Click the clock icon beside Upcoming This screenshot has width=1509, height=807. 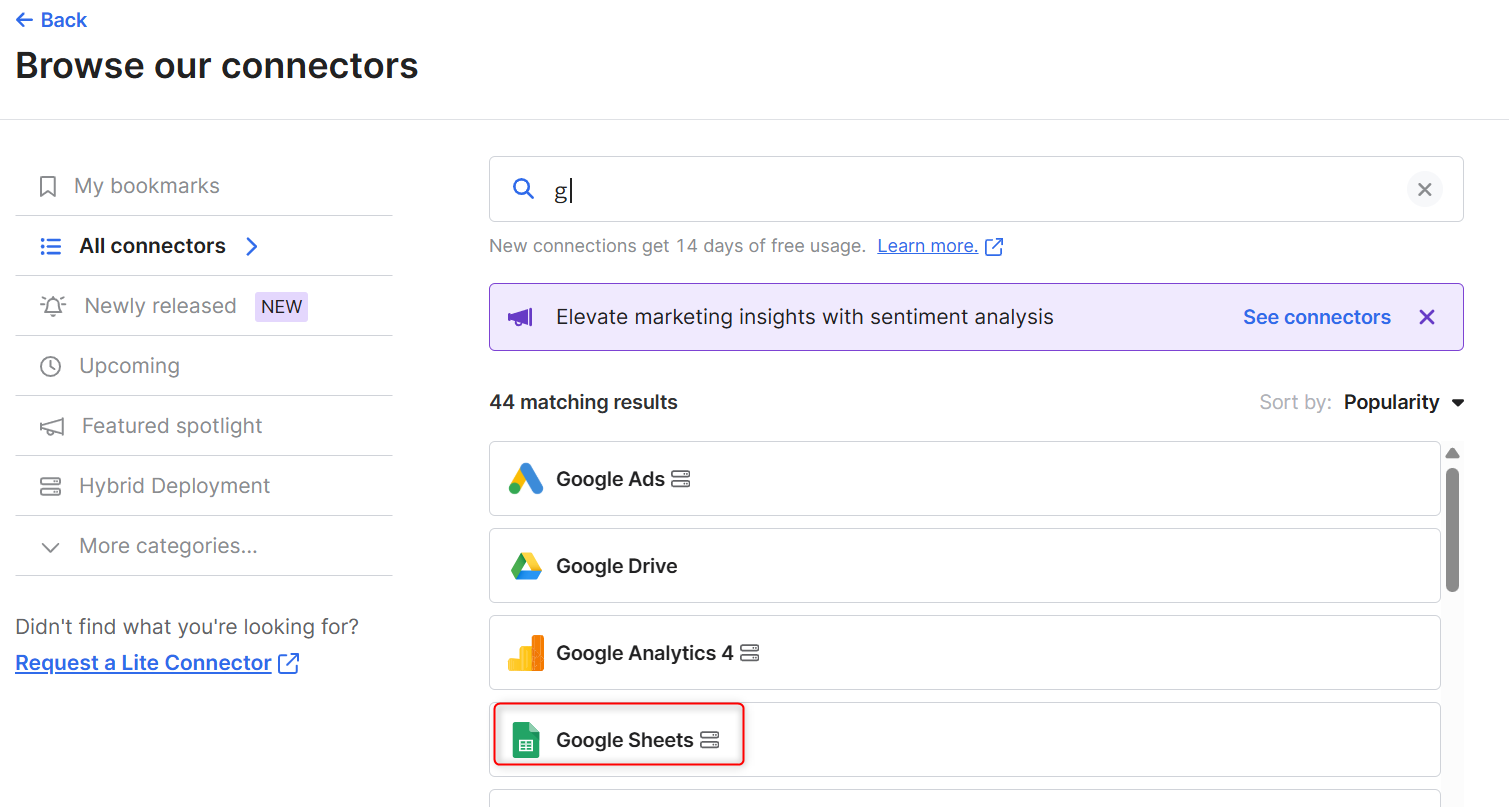pos(50,366)
